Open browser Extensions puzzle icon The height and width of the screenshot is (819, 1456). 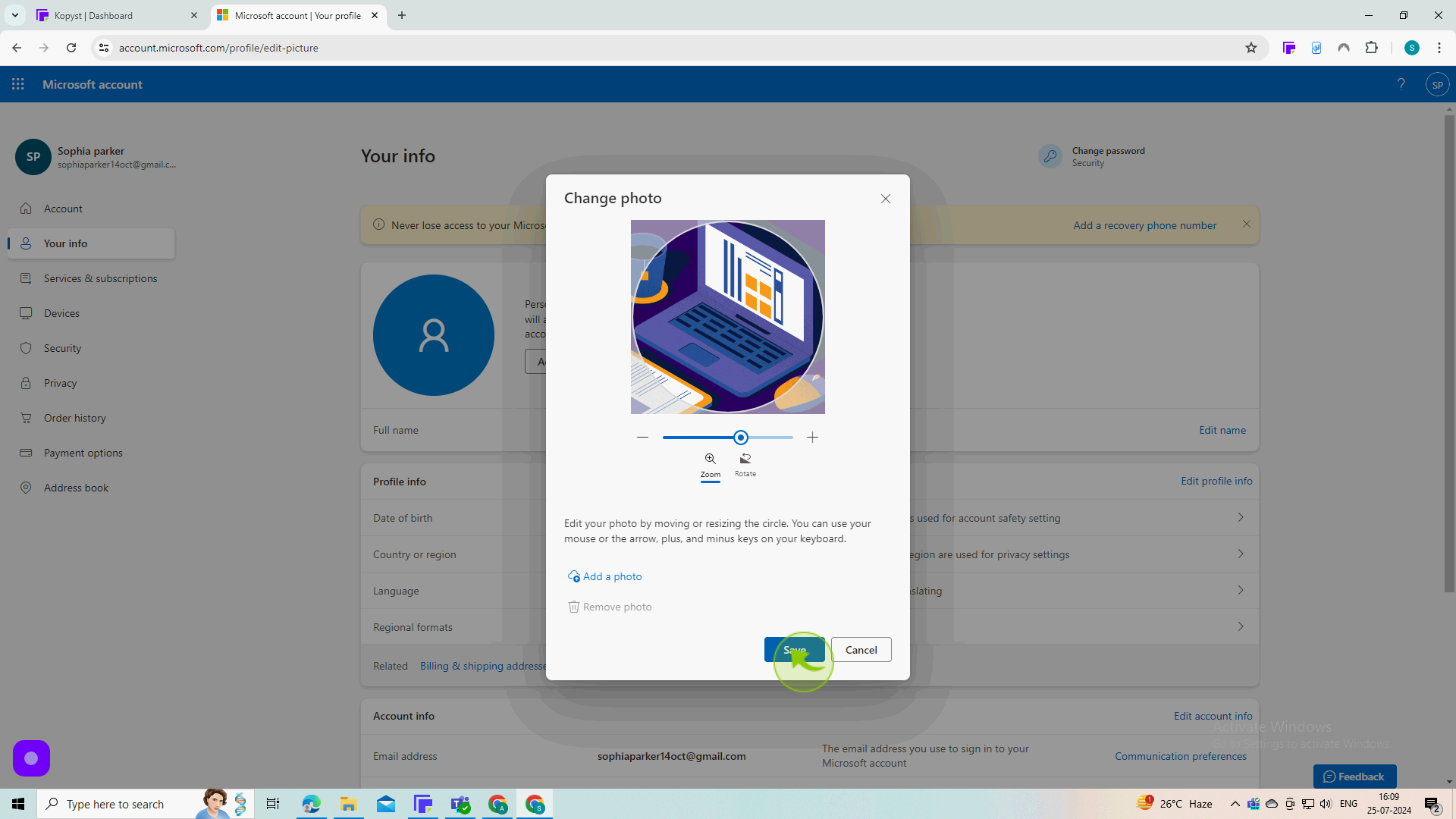[x=1371, y=48]
